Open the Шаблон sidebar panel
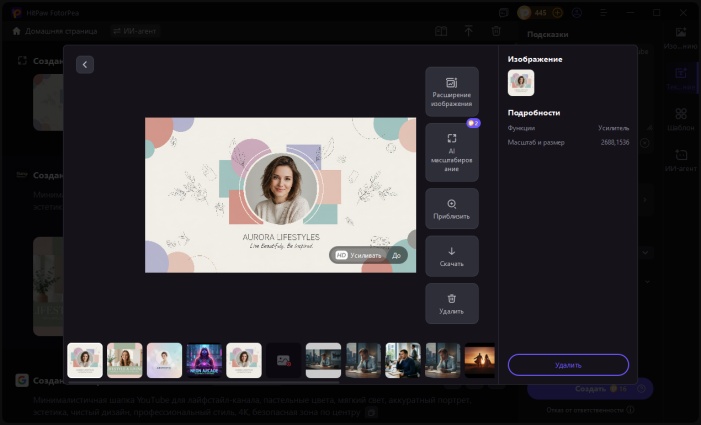 pos(680,119)
